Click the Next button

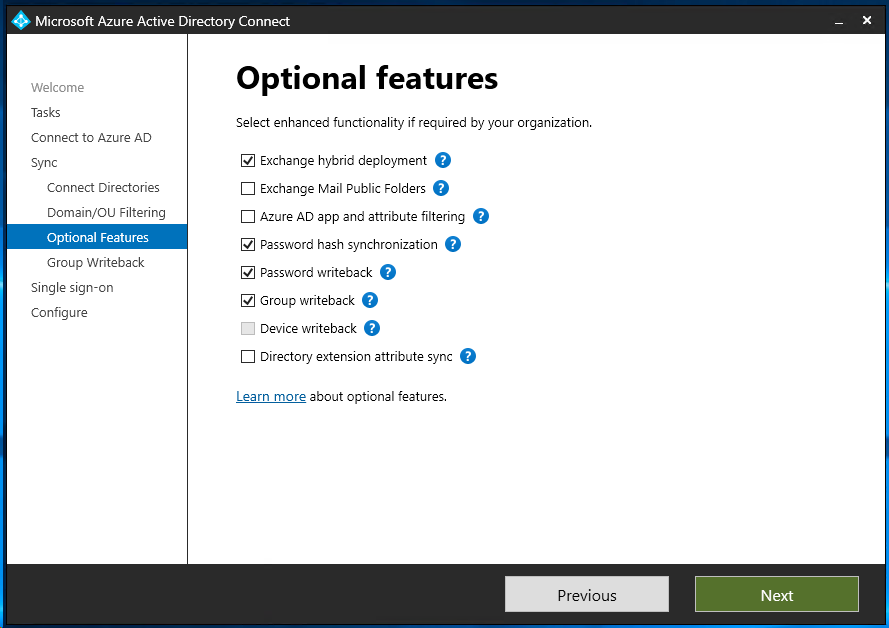click(x=777, y=595)
